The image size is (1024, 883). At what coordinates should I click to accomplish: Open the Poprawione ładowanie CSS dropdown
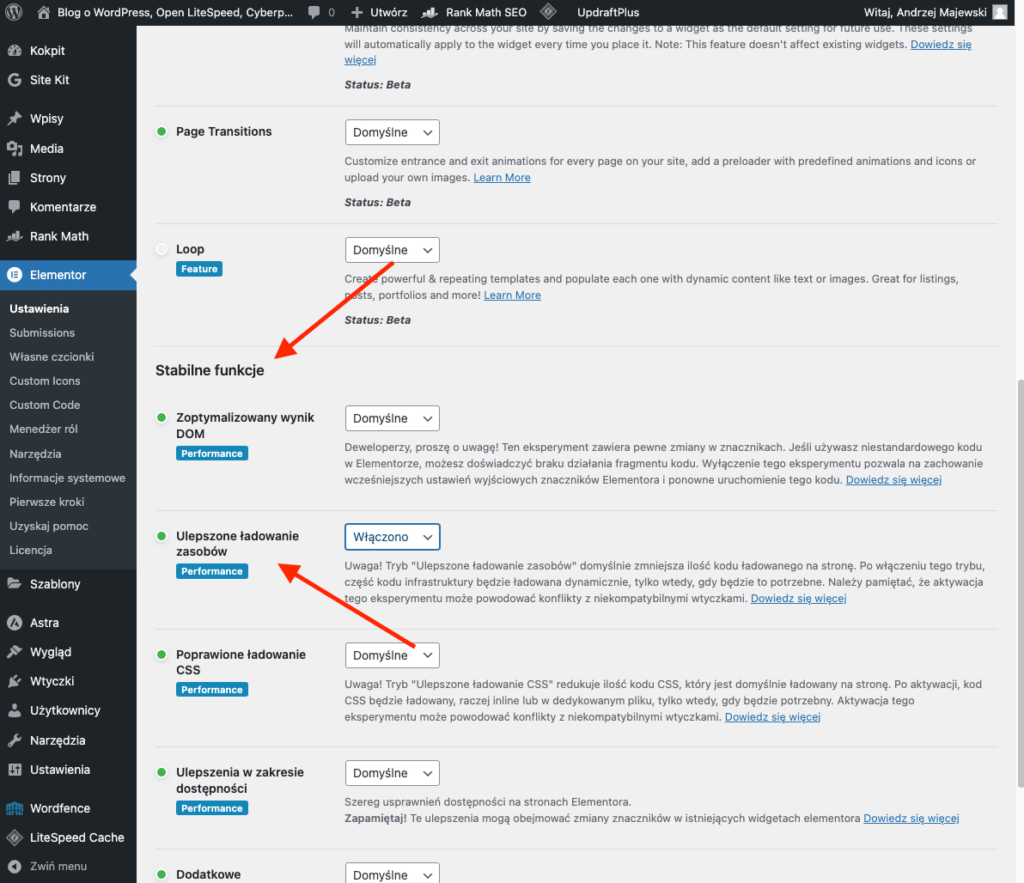click(392, 655)
